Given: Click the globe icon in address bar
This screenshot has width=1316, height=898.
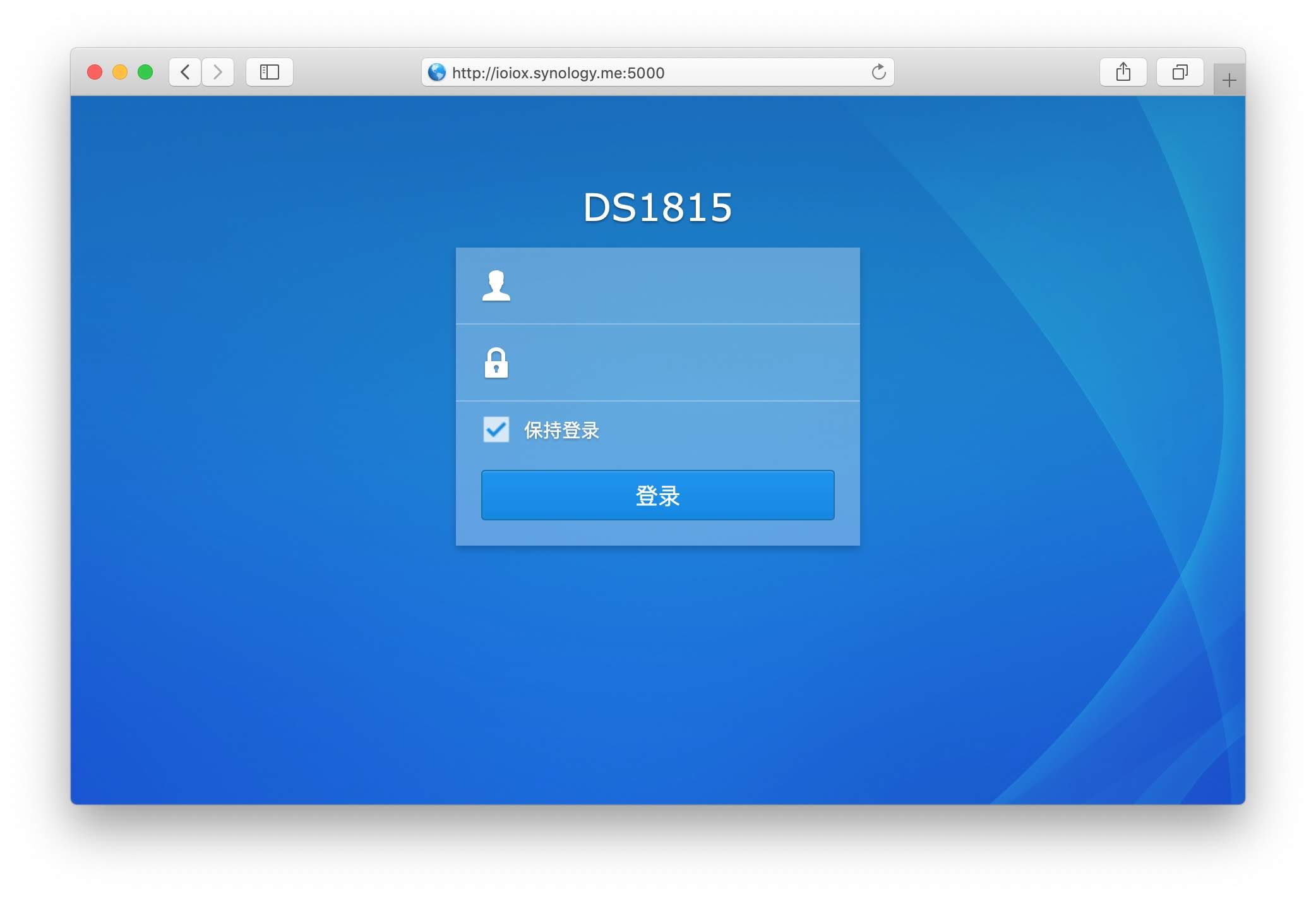Looking at the screenshot, I should (x=437, y=73).
